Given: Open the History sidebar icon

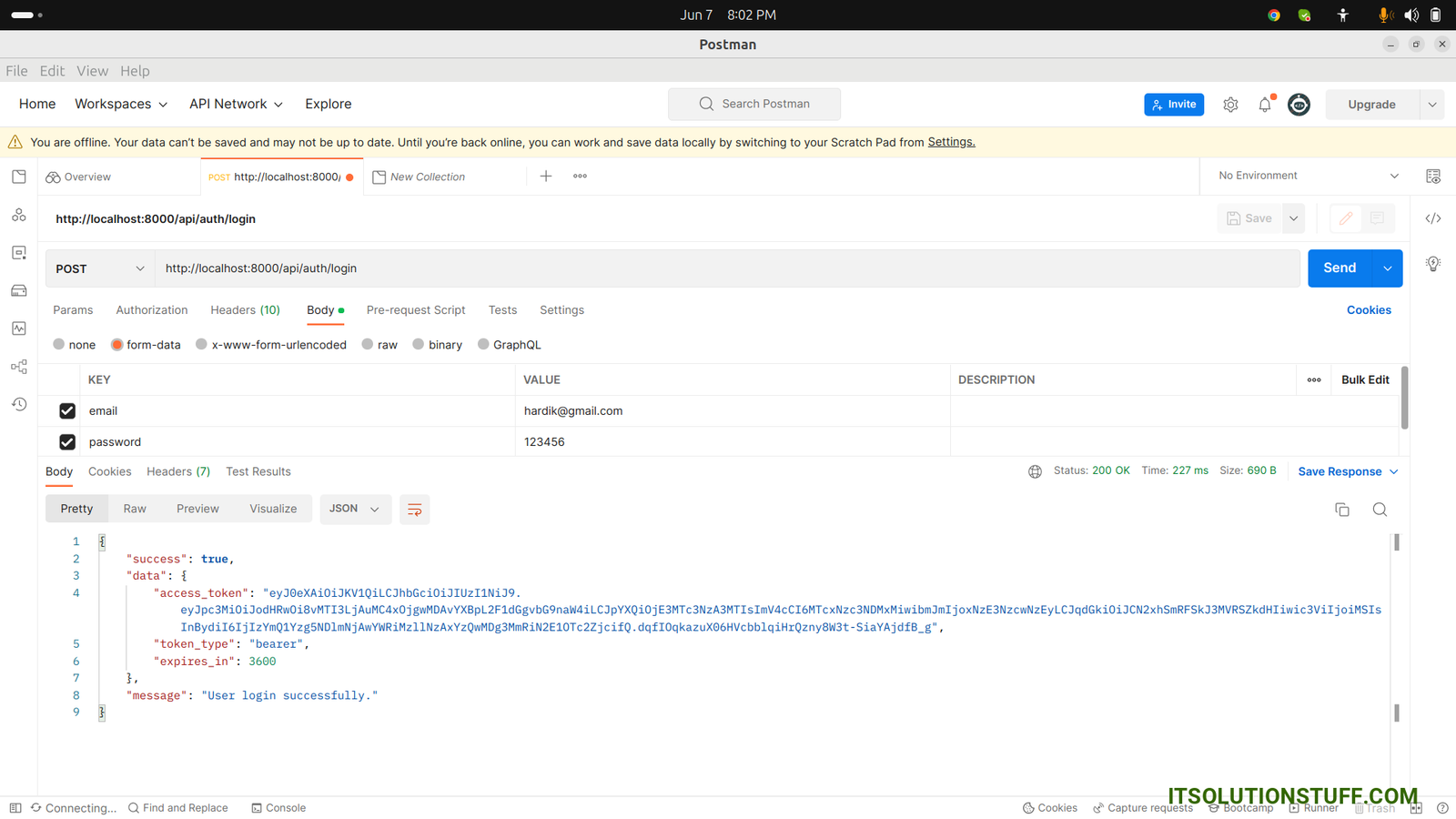Looking at the screenshot, I should [19, 404].
